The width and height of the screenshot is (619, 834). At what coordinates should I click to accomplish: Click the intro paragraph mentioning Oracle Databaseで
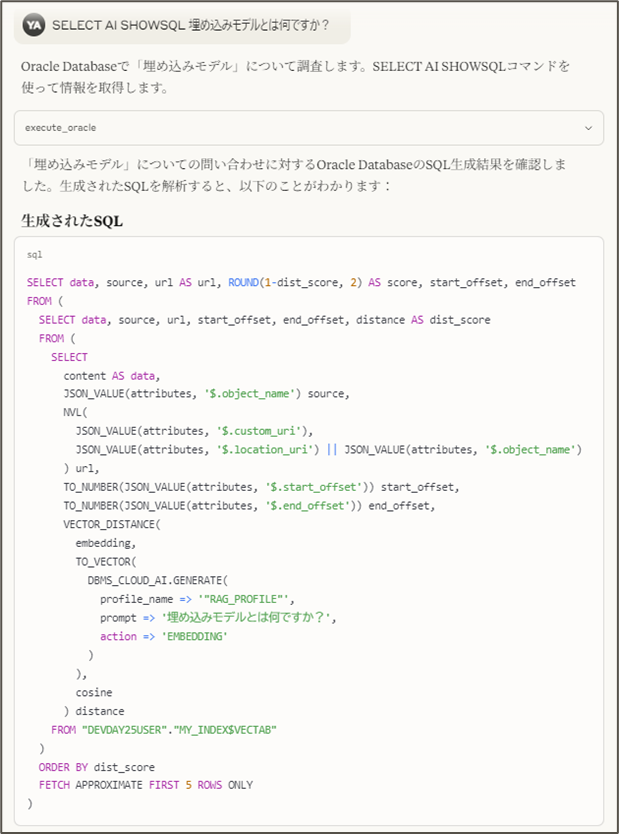click(295, 77)
